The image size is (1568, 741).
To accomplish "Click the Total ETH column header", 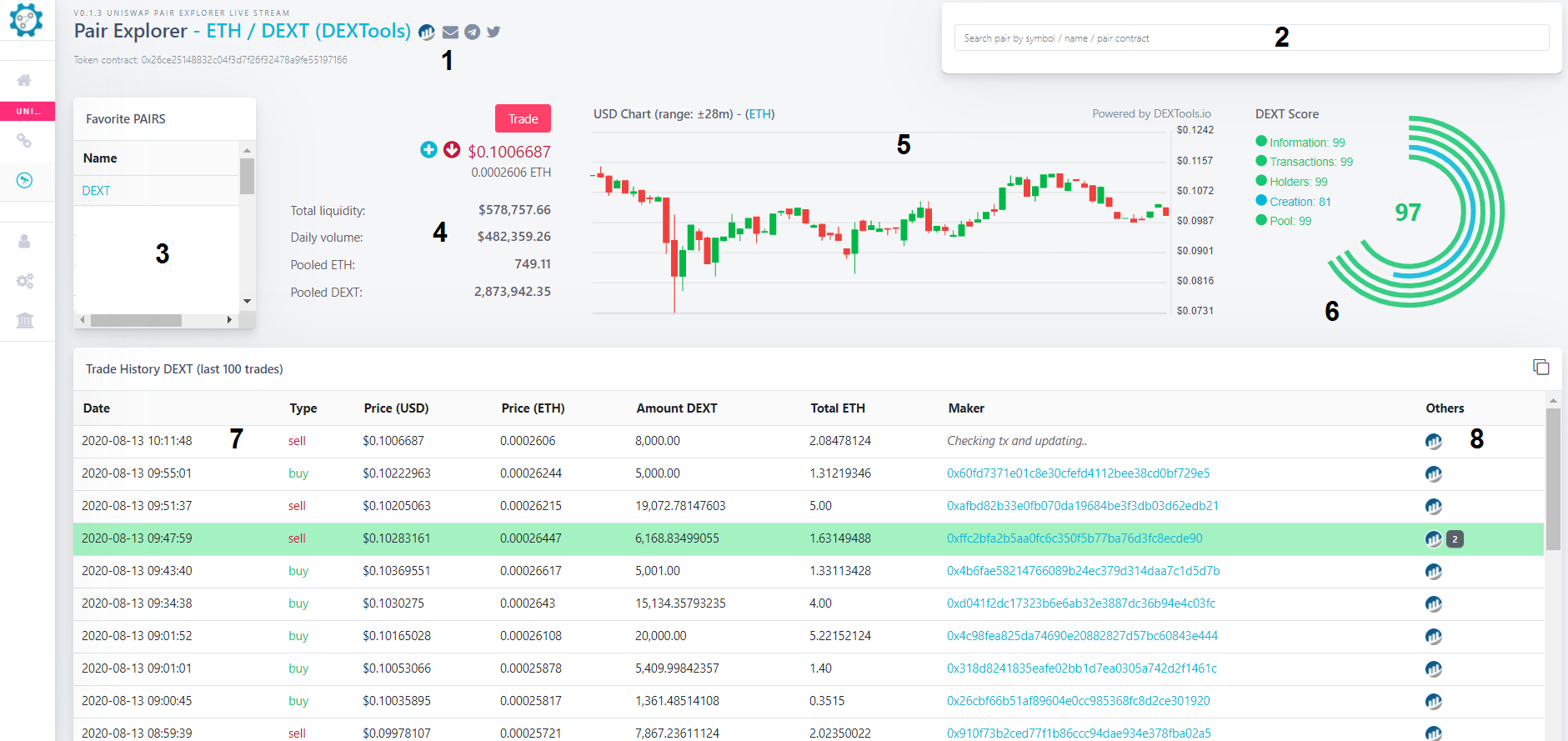I will click(x=838, y=408).
